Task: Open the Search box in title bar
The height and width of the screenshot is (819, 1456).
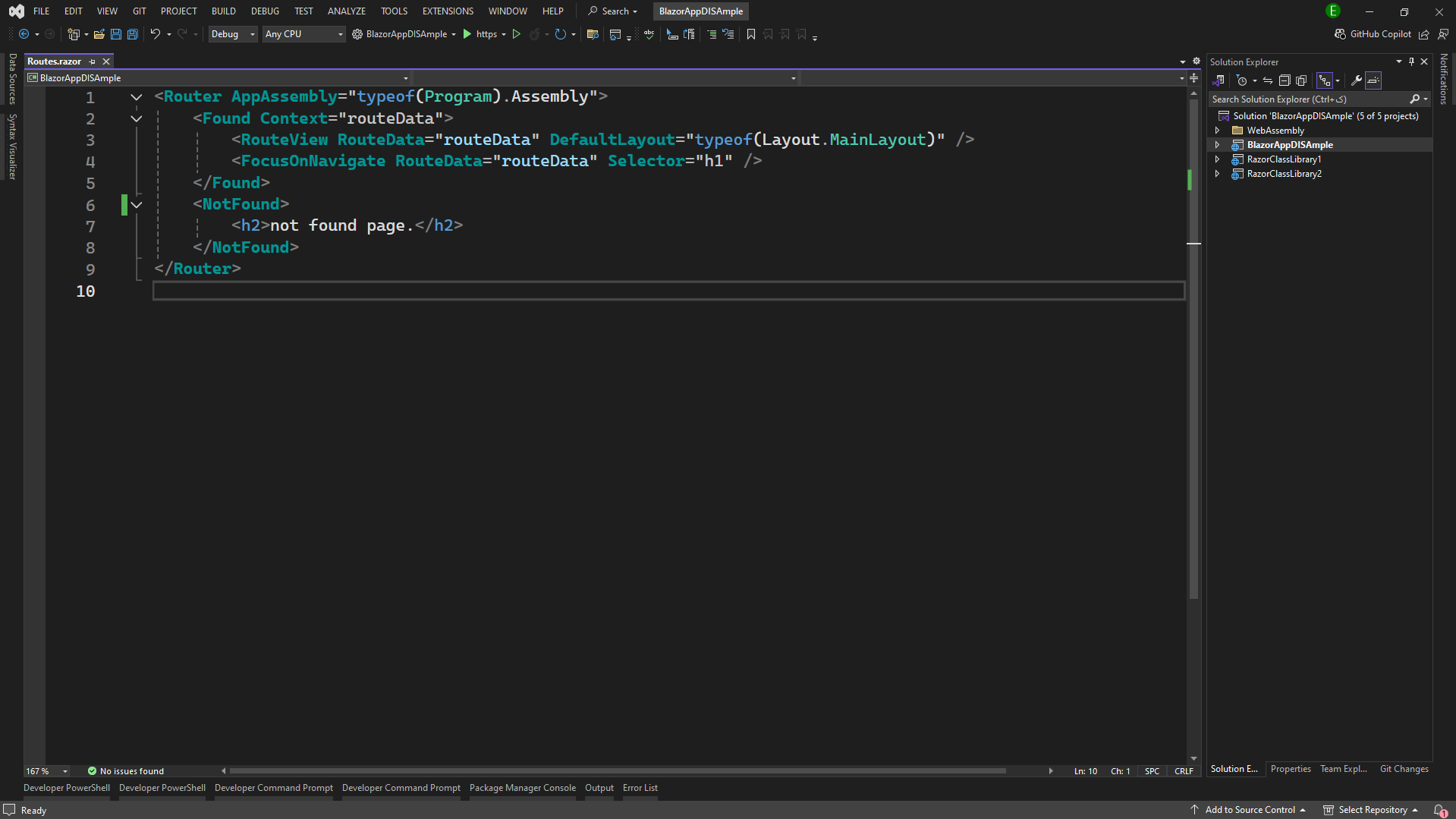Action: click(613, 11)
